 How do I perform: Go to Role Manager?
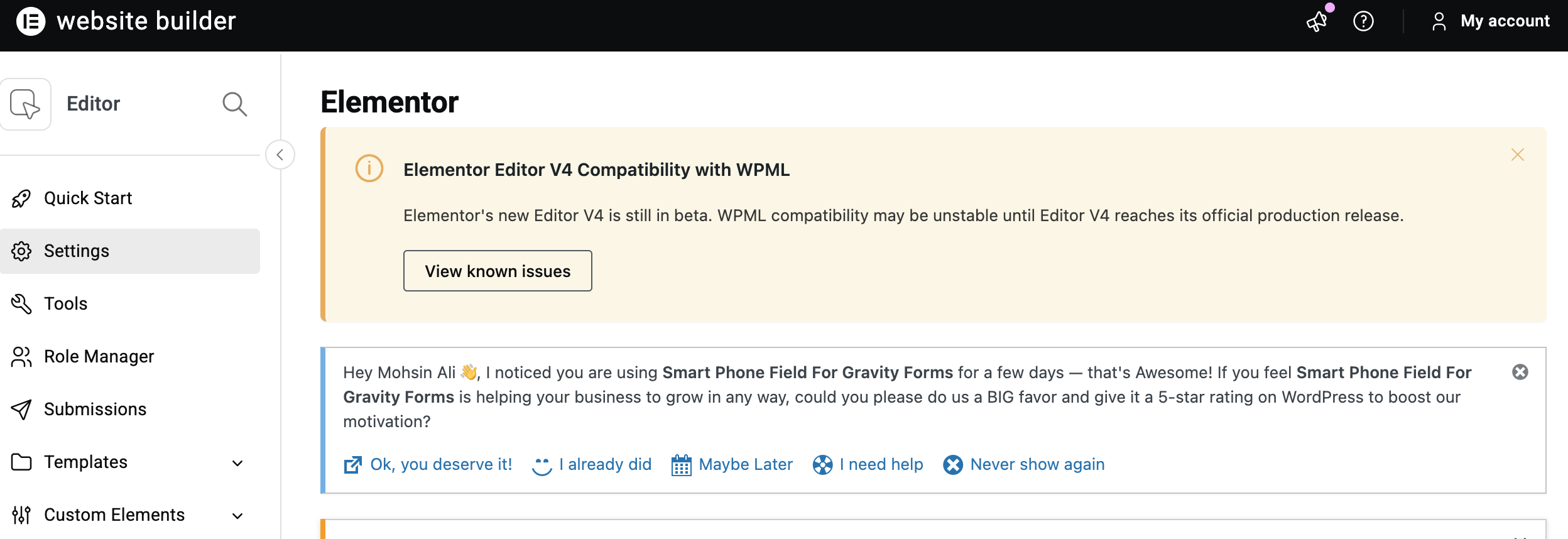coord(99,357)
